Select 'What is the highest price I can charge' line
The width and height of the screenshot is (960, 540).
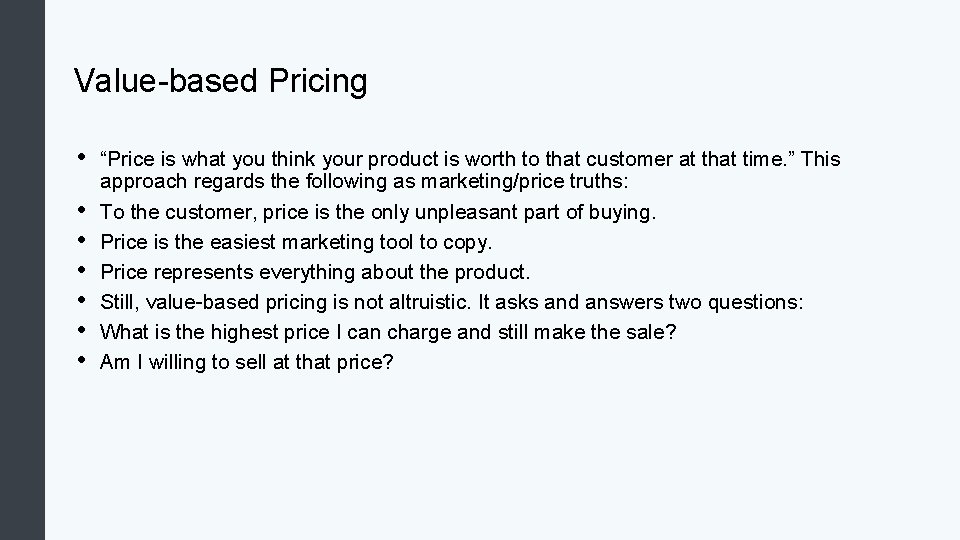tap(388, 332)
